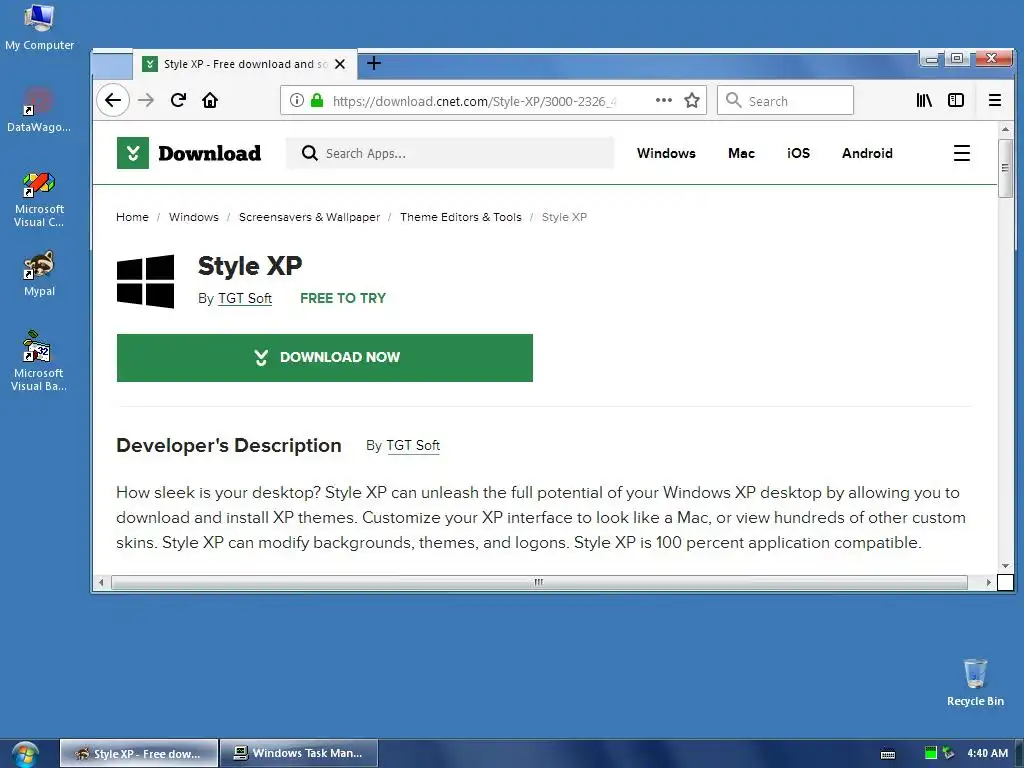Open the Windows Start orb

25,754
